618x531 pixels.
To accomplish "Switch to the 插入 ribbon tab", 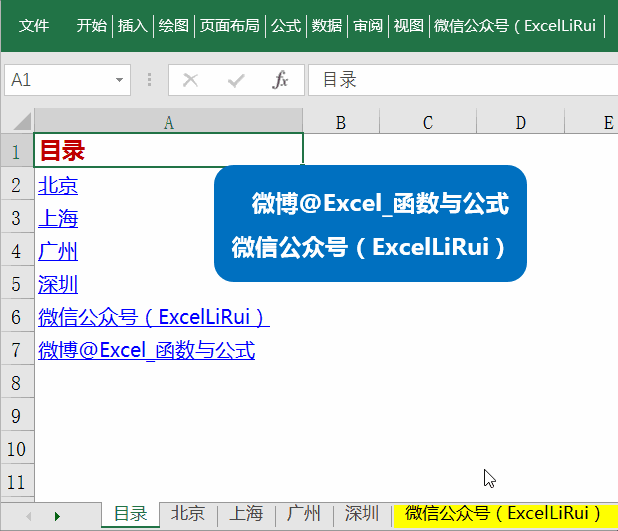I will point(133,26).
